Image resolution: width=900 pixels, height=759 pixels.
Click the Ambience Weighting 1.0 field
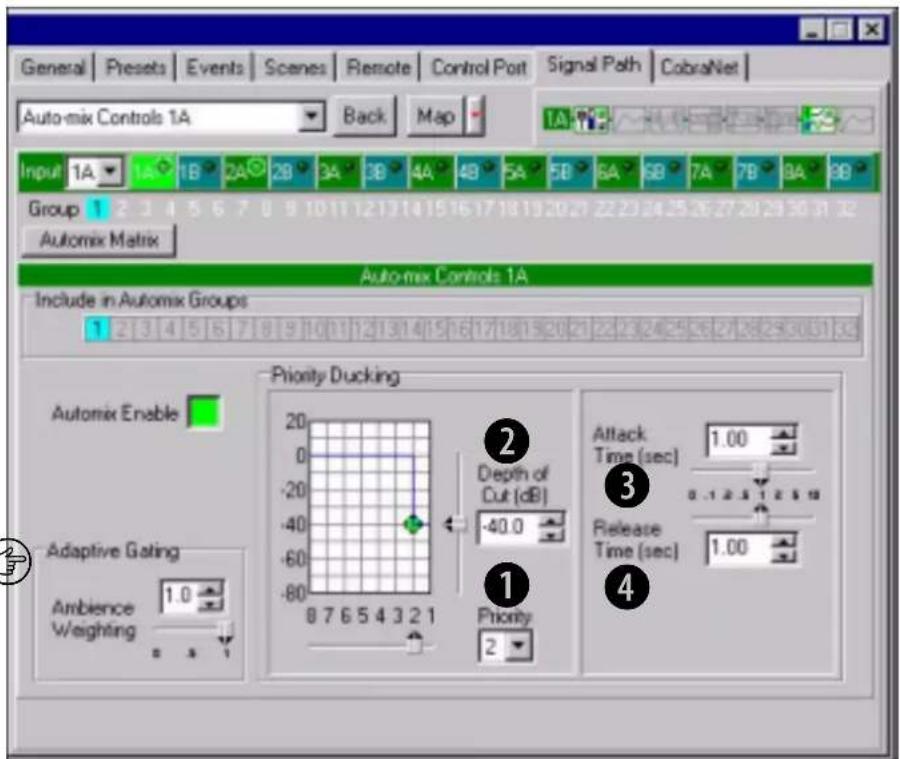179,596
